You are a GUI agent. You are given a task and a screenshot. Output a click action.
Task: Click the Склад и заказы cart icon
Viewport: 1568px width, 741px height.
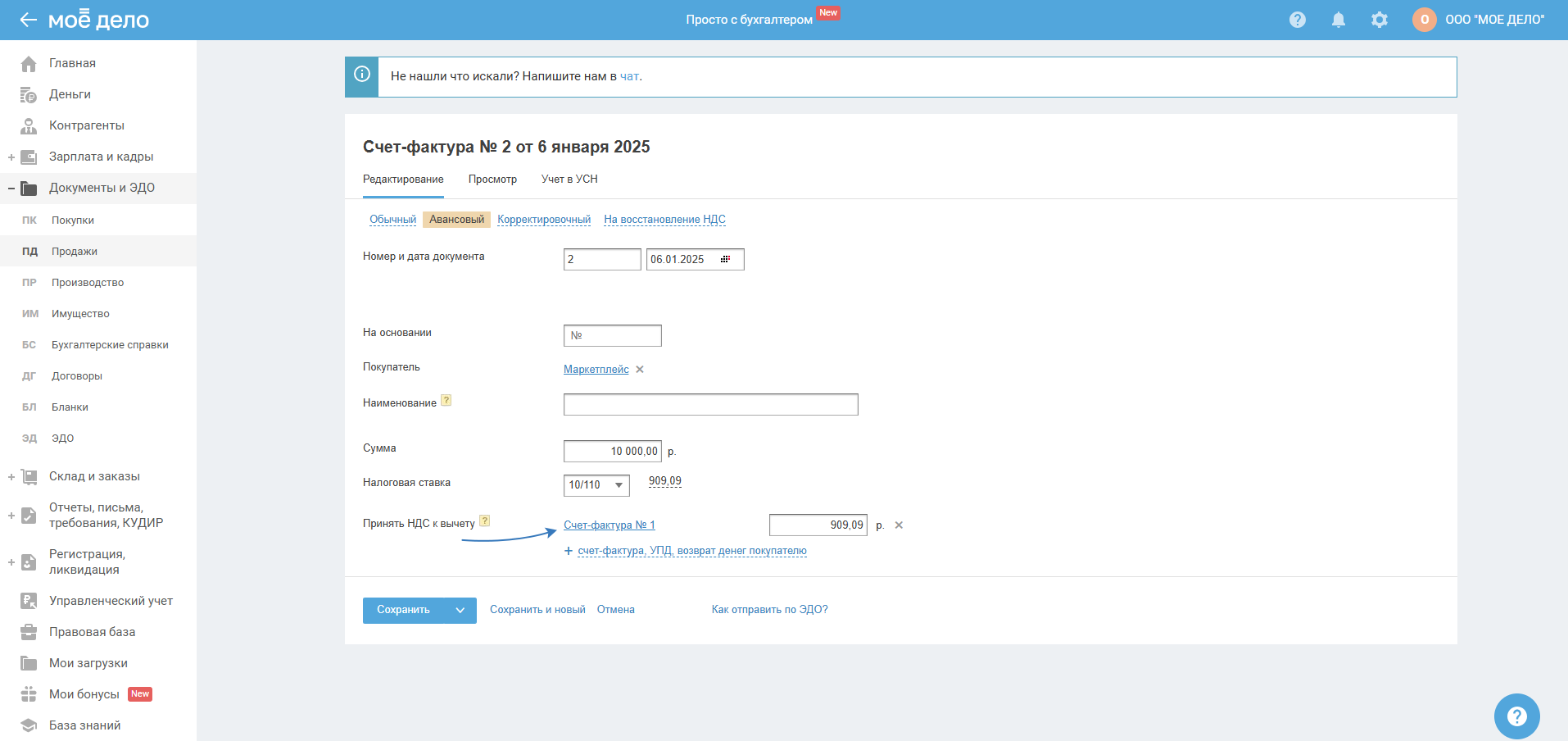[x=29, y=476]
